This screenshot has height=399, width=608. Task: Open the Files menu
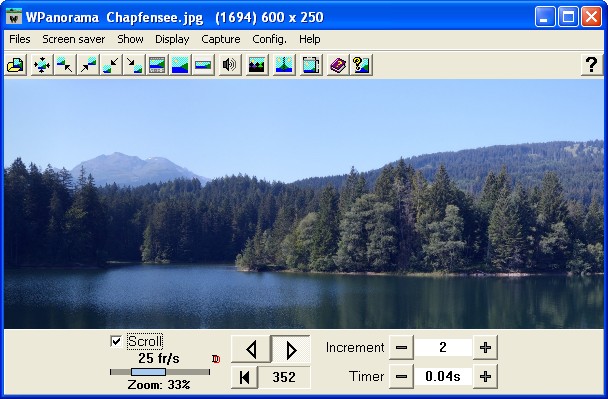coord(20,39)
